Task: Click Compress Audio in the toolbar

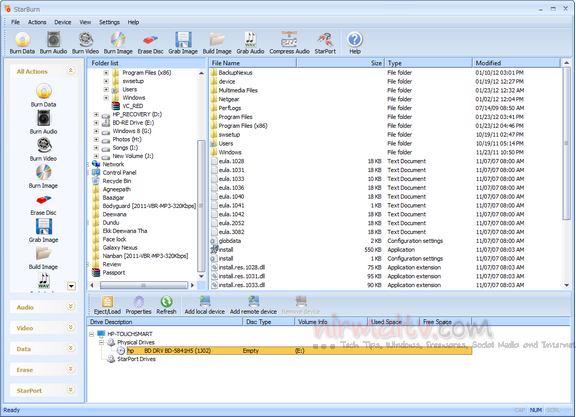Action: [289, 43]
